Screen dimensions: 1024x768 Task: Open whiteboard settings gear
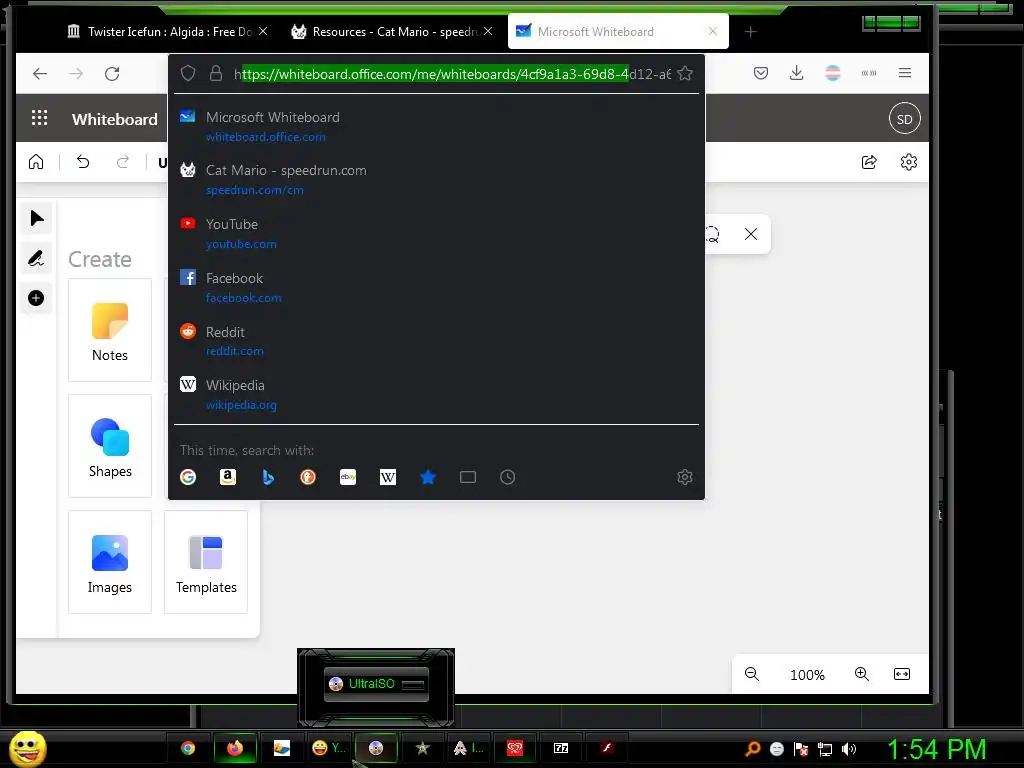coord(908,162)
